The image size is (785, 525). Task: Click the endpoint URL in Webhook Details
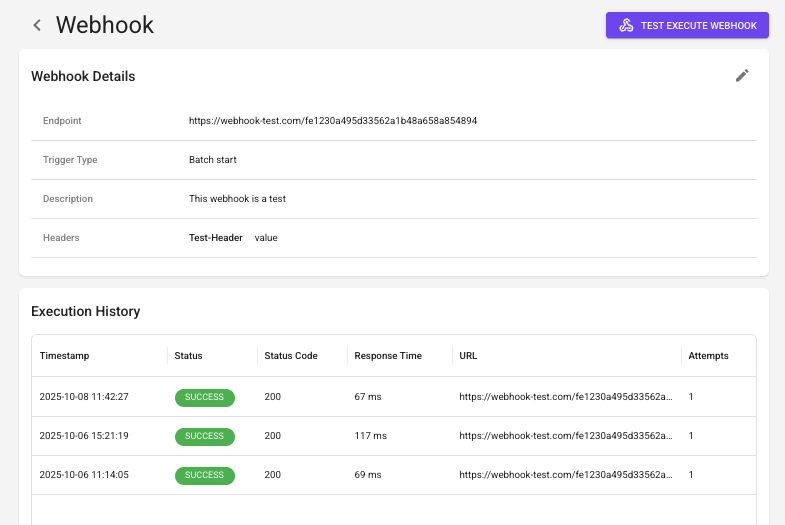click(x=332, y=121)
